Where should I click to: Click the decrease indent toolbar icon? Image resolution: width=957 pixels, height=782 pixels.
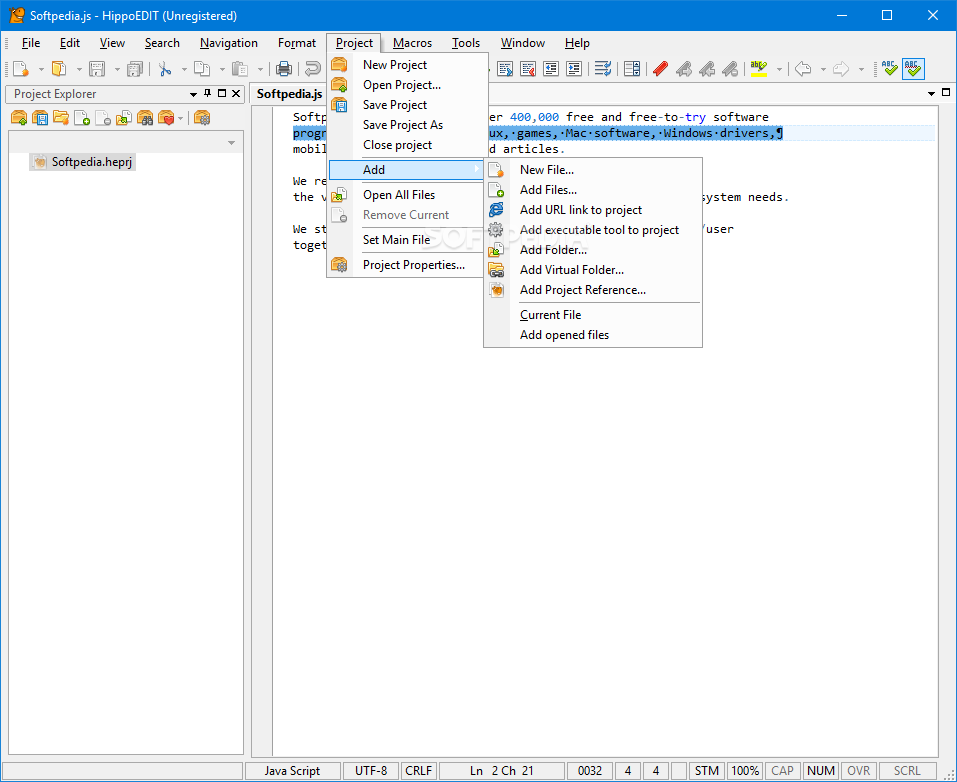551,68
